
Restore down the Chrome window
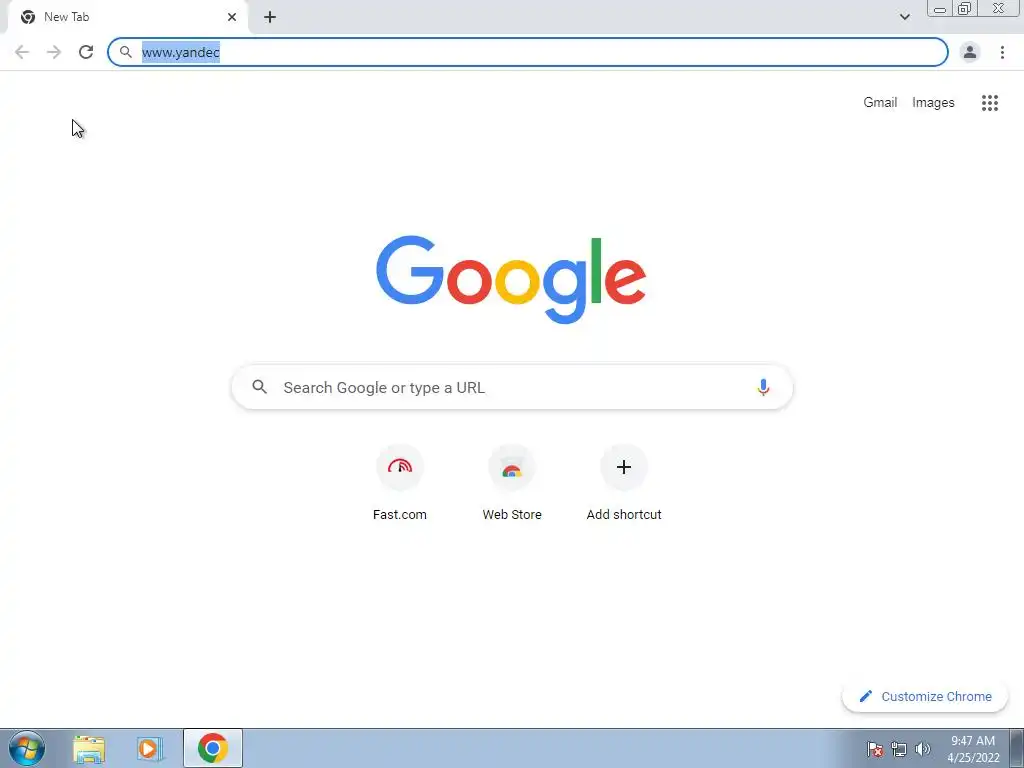[964, 9]
